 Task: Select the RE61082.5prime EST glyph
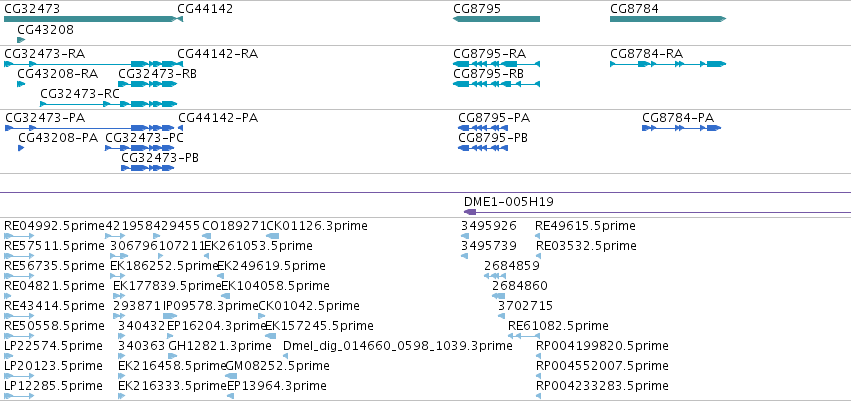523,336
